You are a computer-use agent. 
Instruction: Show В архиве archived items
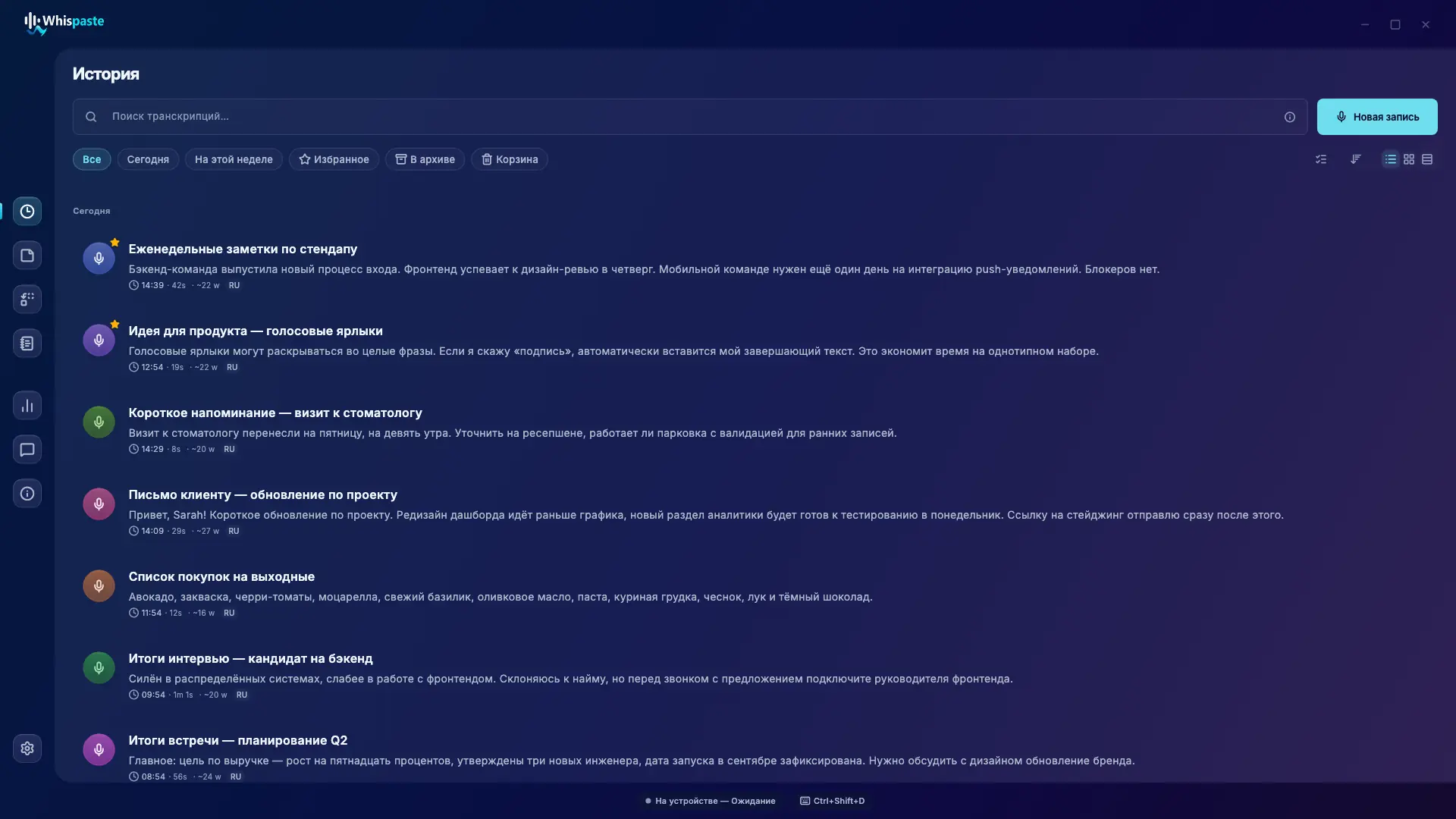[x=425, y=159]
